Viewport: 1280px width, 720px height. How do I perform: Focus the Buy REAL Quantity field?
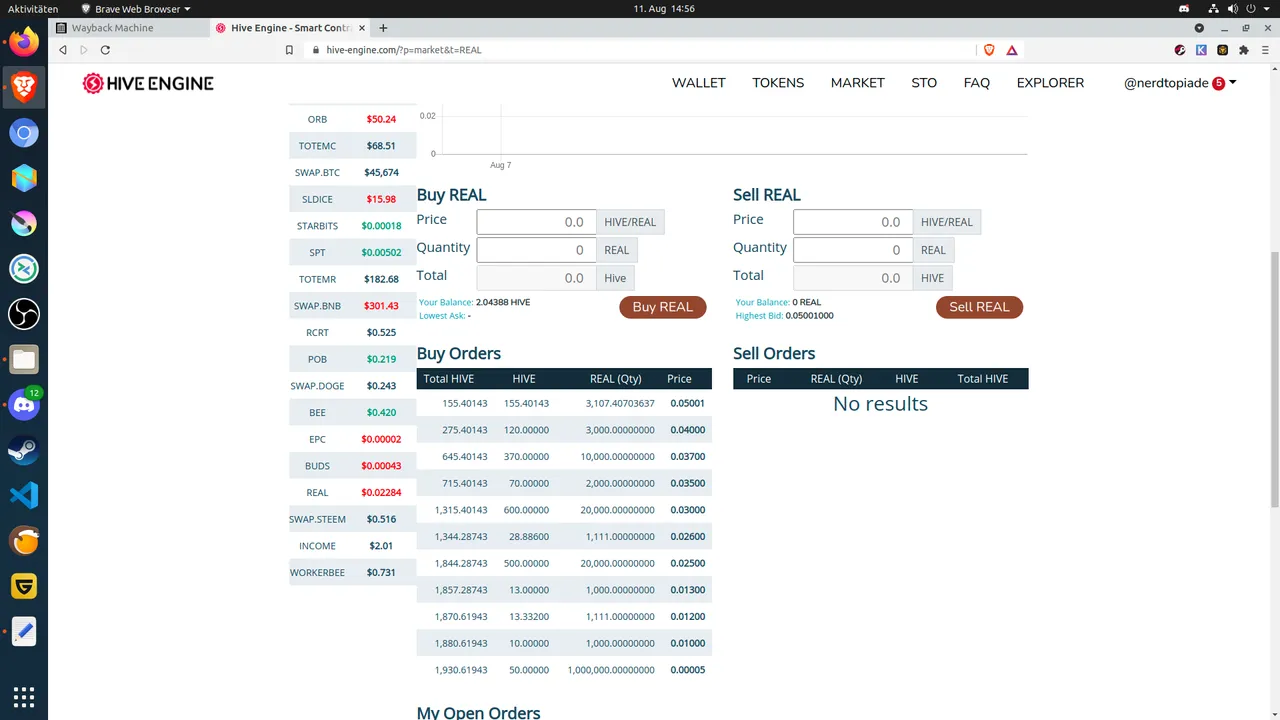536,250
